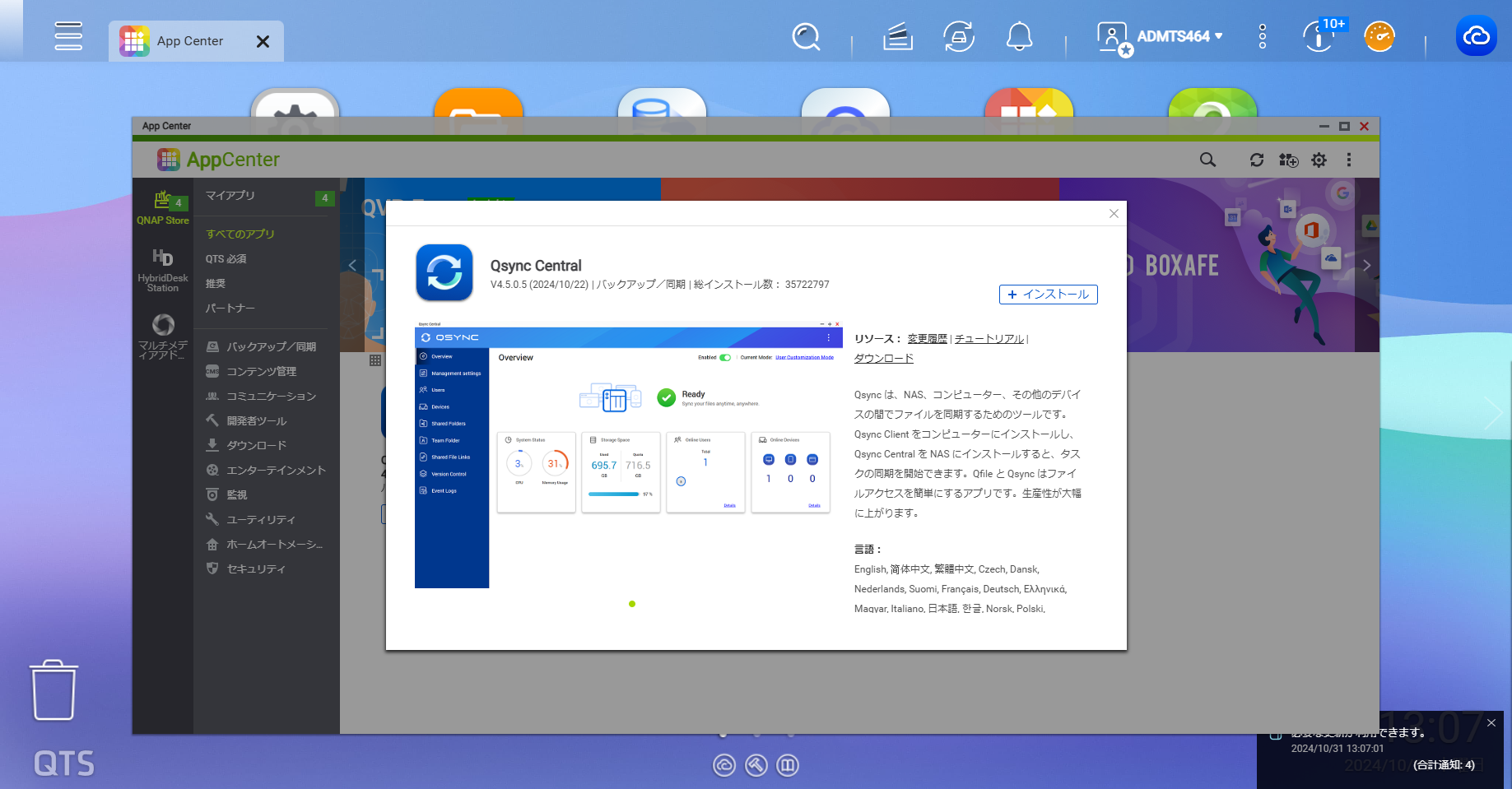Open myQNAPcloud icon in top bar
This screenshot has width=1512, height=789.
(1476, 35)
